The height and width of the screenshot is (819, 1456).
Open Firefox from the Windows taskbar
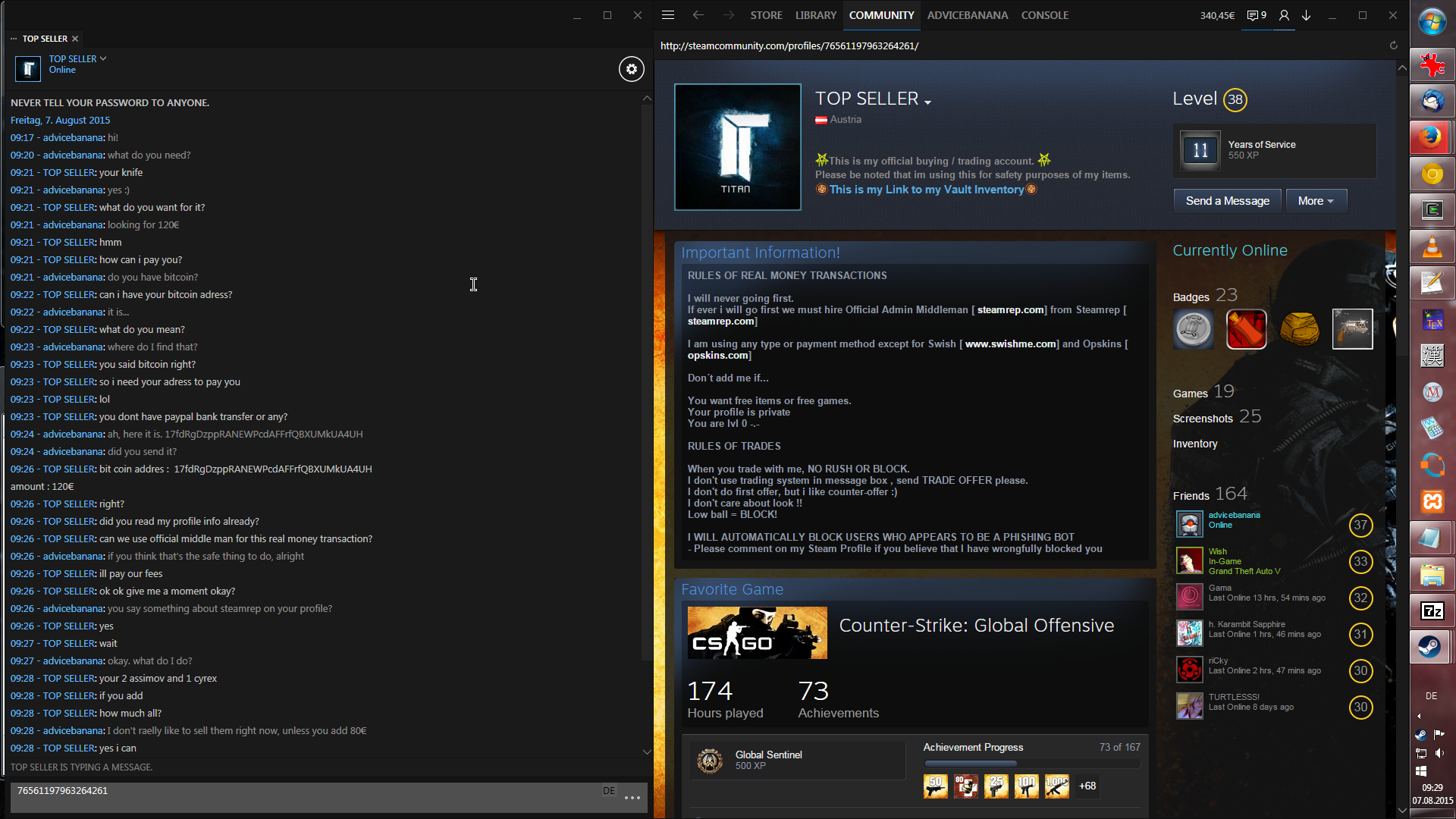1432,137
